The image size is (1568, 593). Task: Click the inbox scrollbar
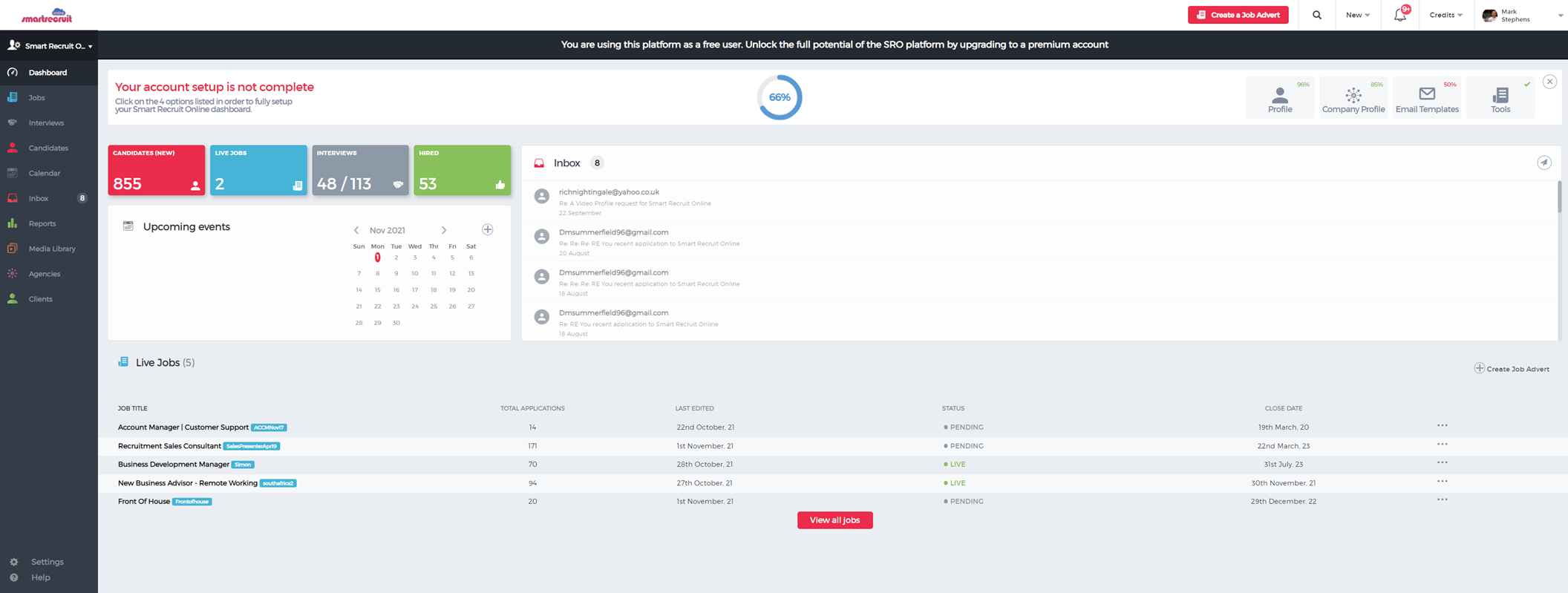pos(1559,197)
